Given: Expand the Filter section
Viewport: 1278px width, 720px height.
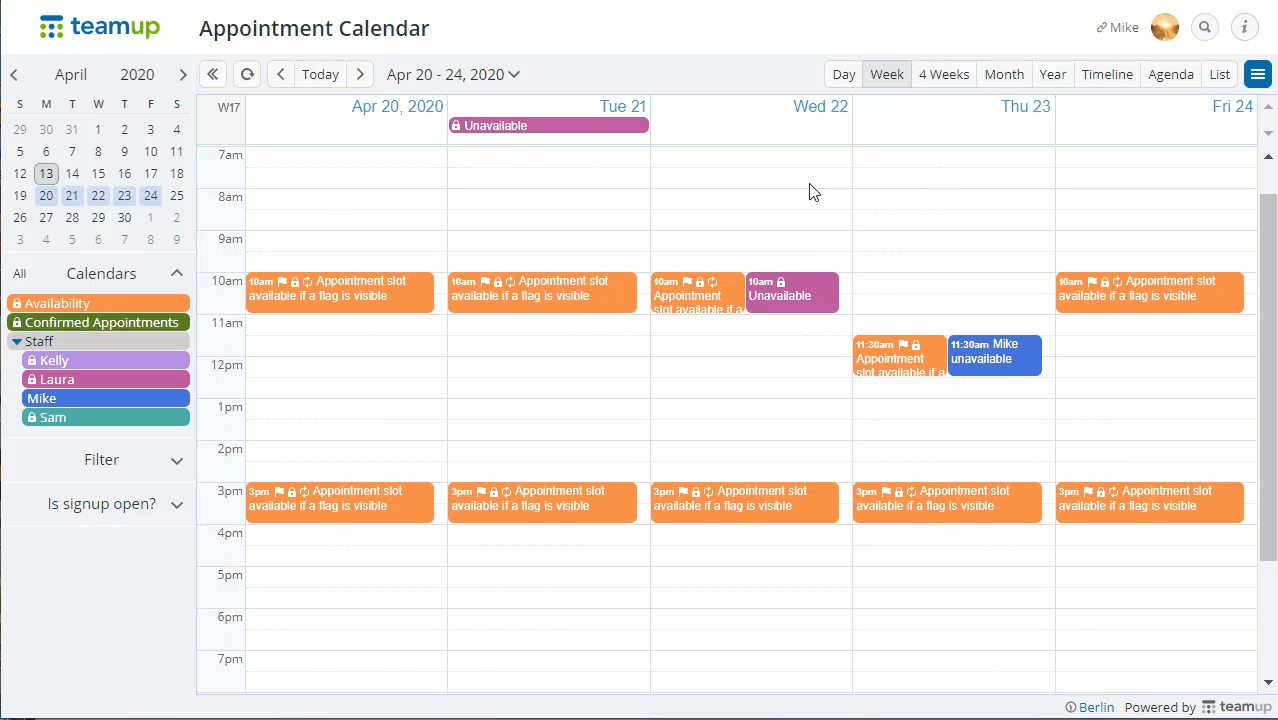Looking at the screenshot, I should pos(176,460).
